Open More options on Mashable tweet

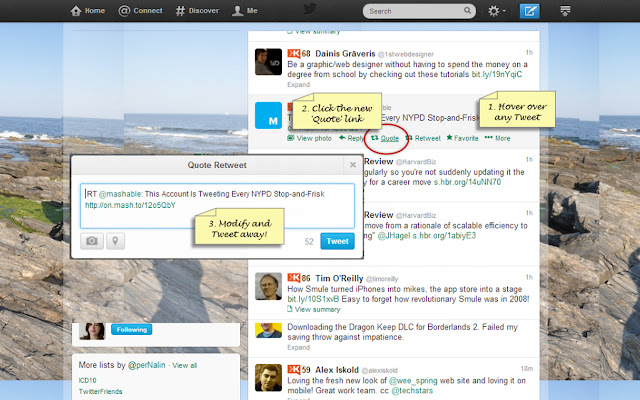[497, 138]
